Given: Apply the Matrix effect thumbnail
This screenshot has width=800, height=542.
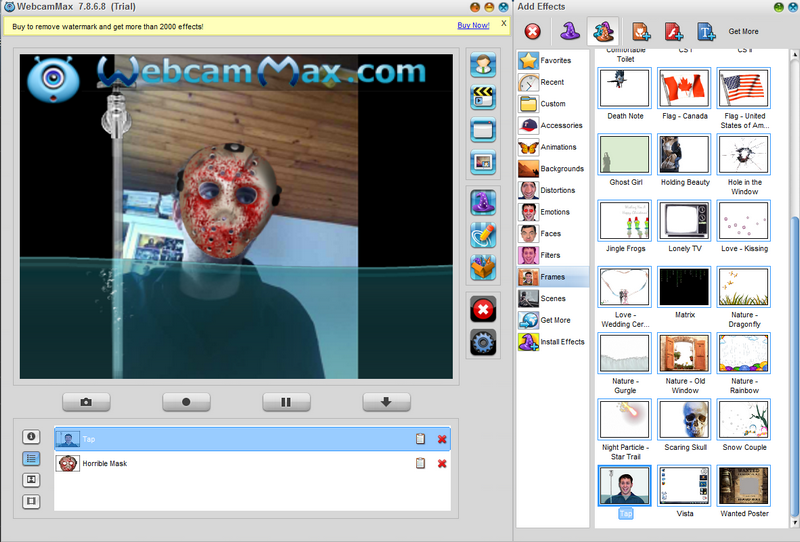Looking at the screenshot, I should [x=684, y=287].
